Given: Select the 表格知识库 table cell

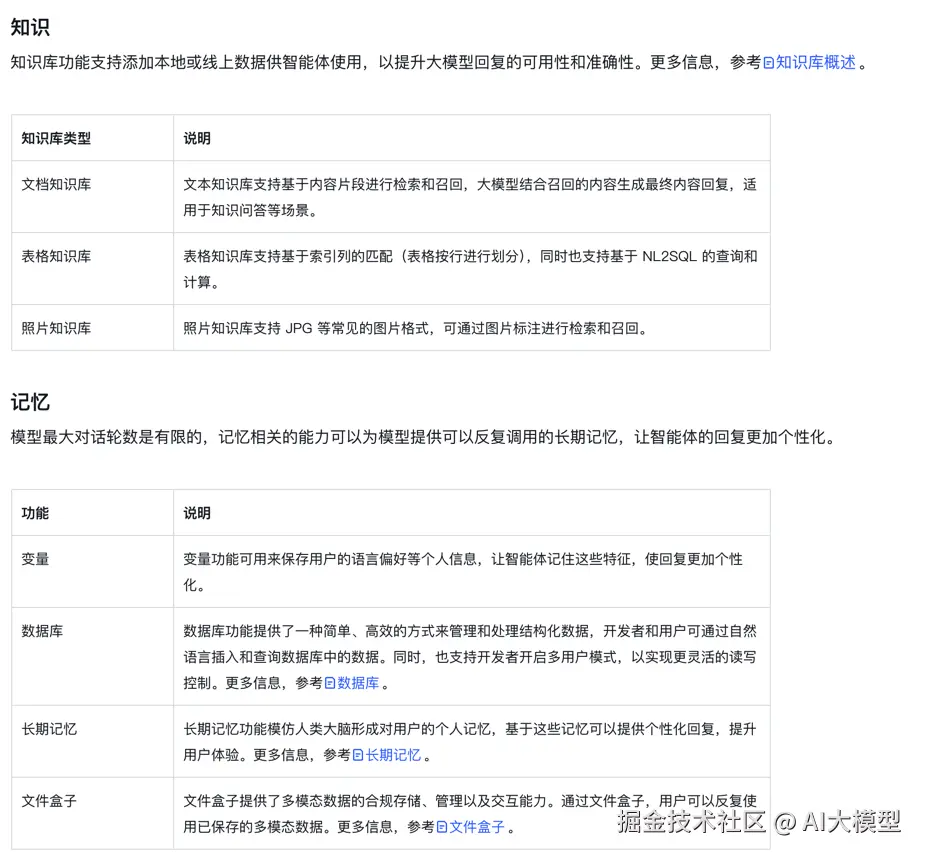Looking at the screenshot, I should coord(56,256).
